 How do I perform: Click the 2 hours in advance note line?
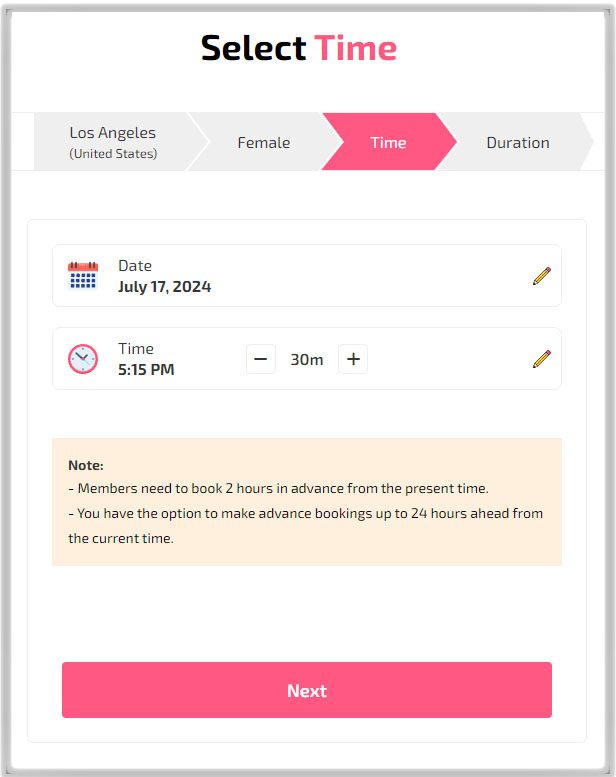point(278,489)
